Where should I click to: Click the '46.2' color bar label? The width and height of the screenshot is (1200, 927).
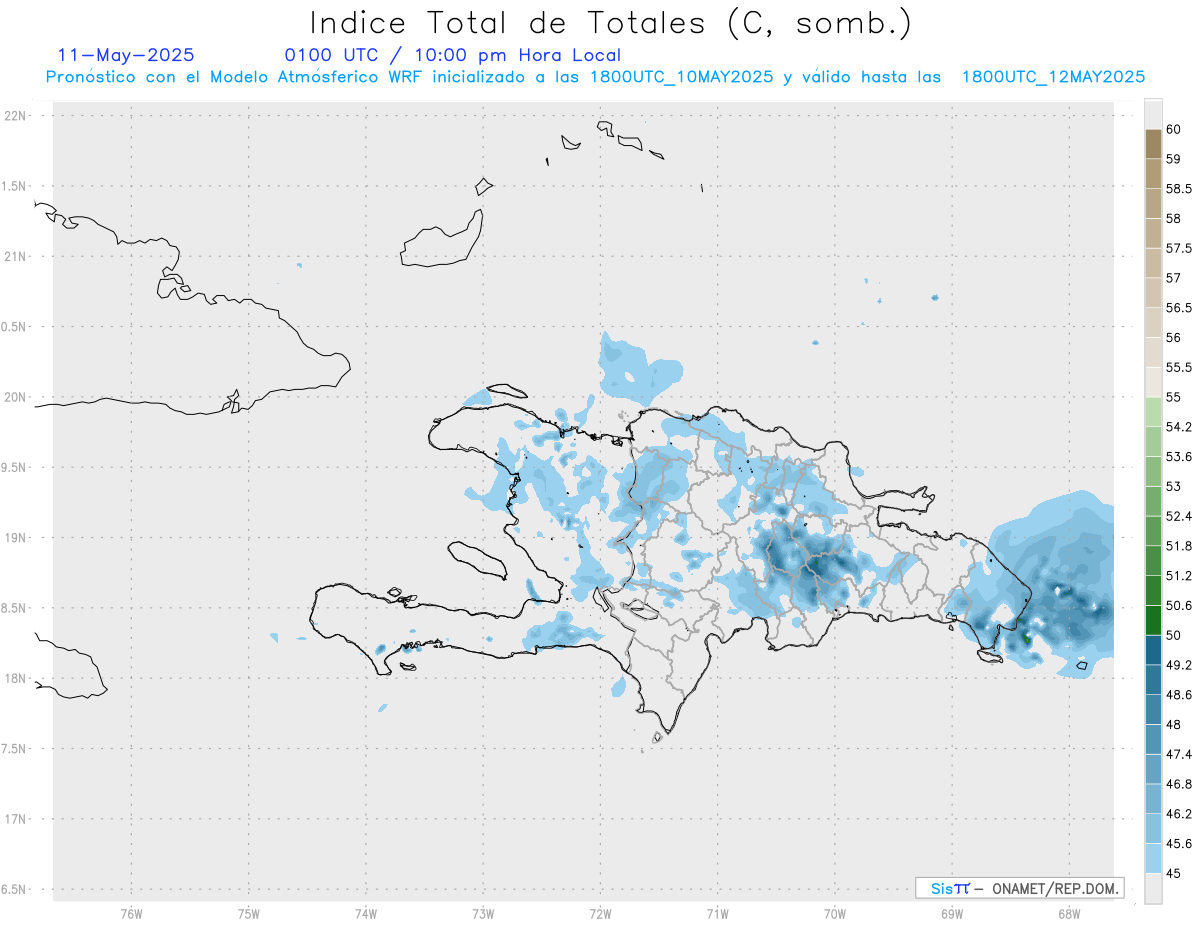pos(1178,813)
